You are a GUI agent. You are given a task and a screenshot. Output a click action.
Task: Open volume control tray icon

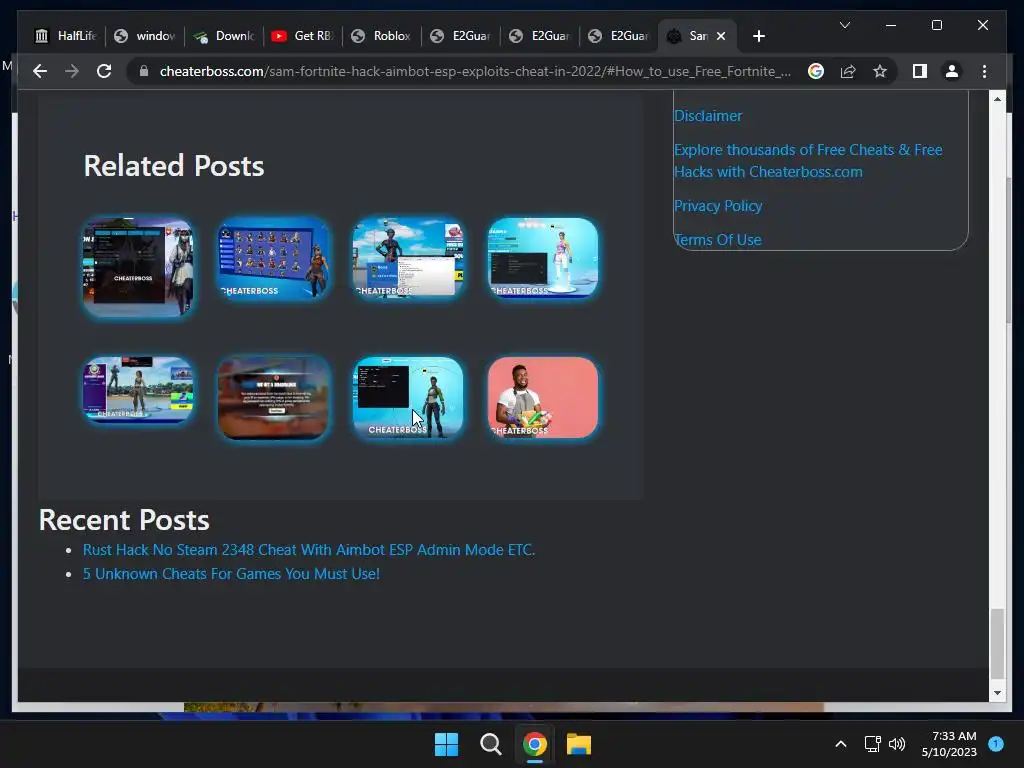[x=897, y=744]
